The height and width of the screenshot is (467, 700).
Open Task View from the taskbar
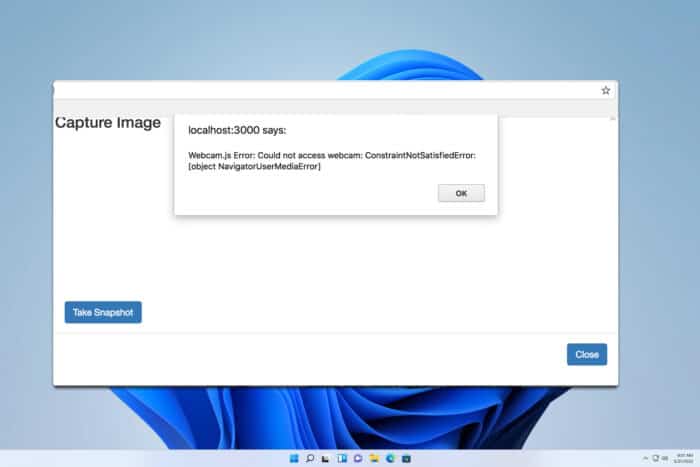pos(325,459)
